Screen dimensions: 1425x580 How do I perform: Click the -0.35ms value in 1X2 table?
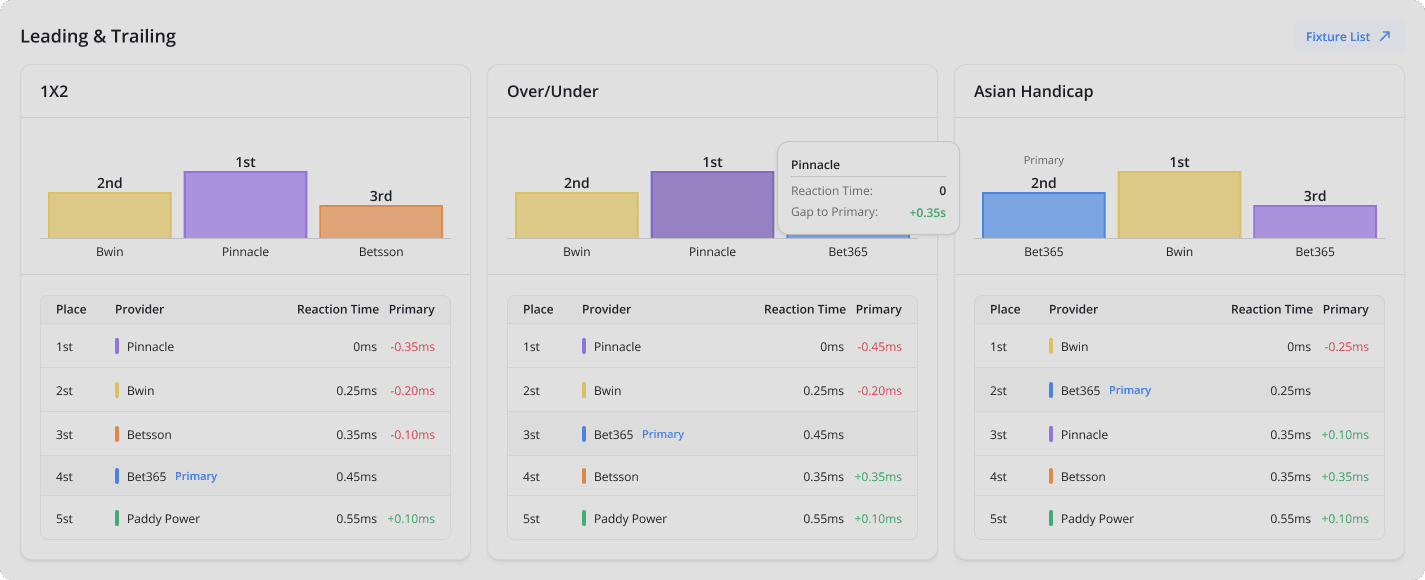coord(412,347)
